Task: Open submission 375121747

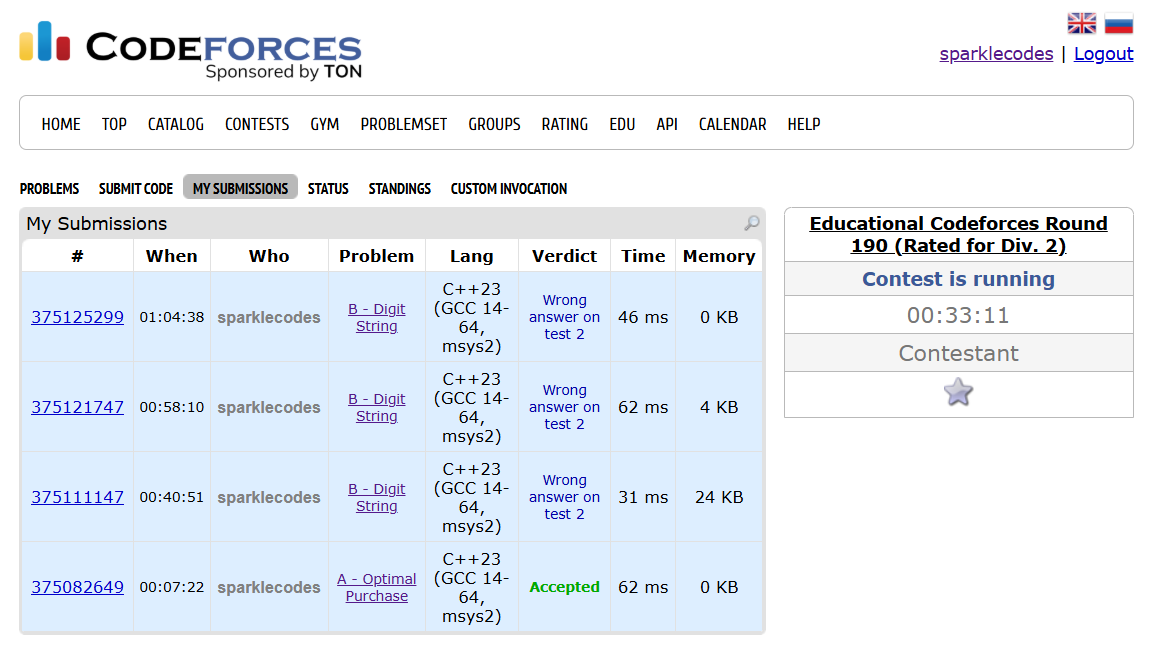Action: click(x=77, y=407)
